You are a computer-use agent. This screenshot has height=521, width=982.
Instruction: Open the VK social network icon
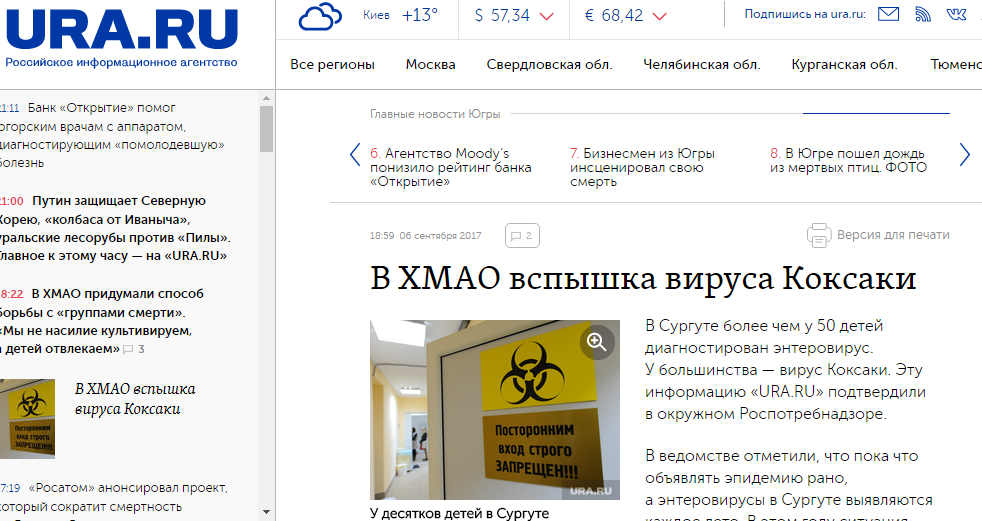(x=956, y=14)
